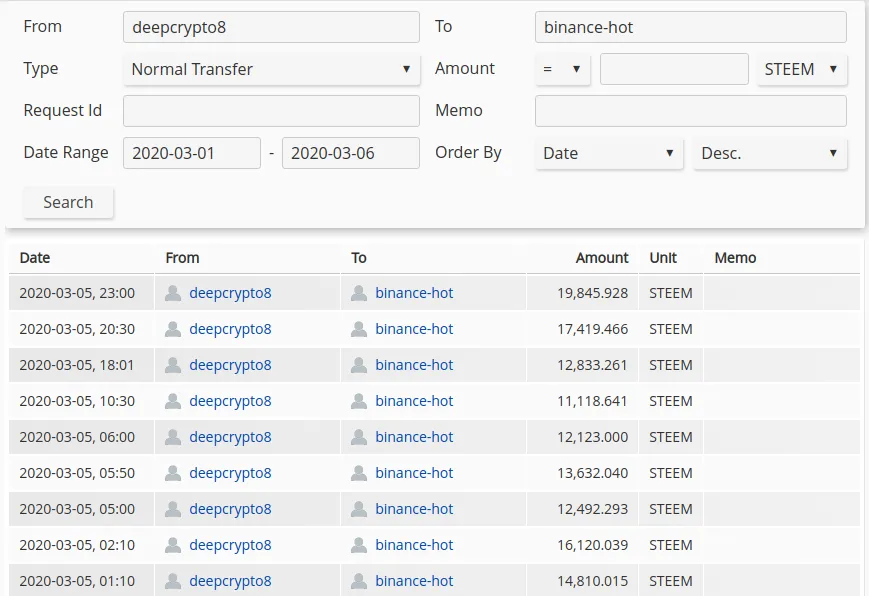Click the Unit column header
The height and width of the screenshot is (596, 869).
coord(663,258)
